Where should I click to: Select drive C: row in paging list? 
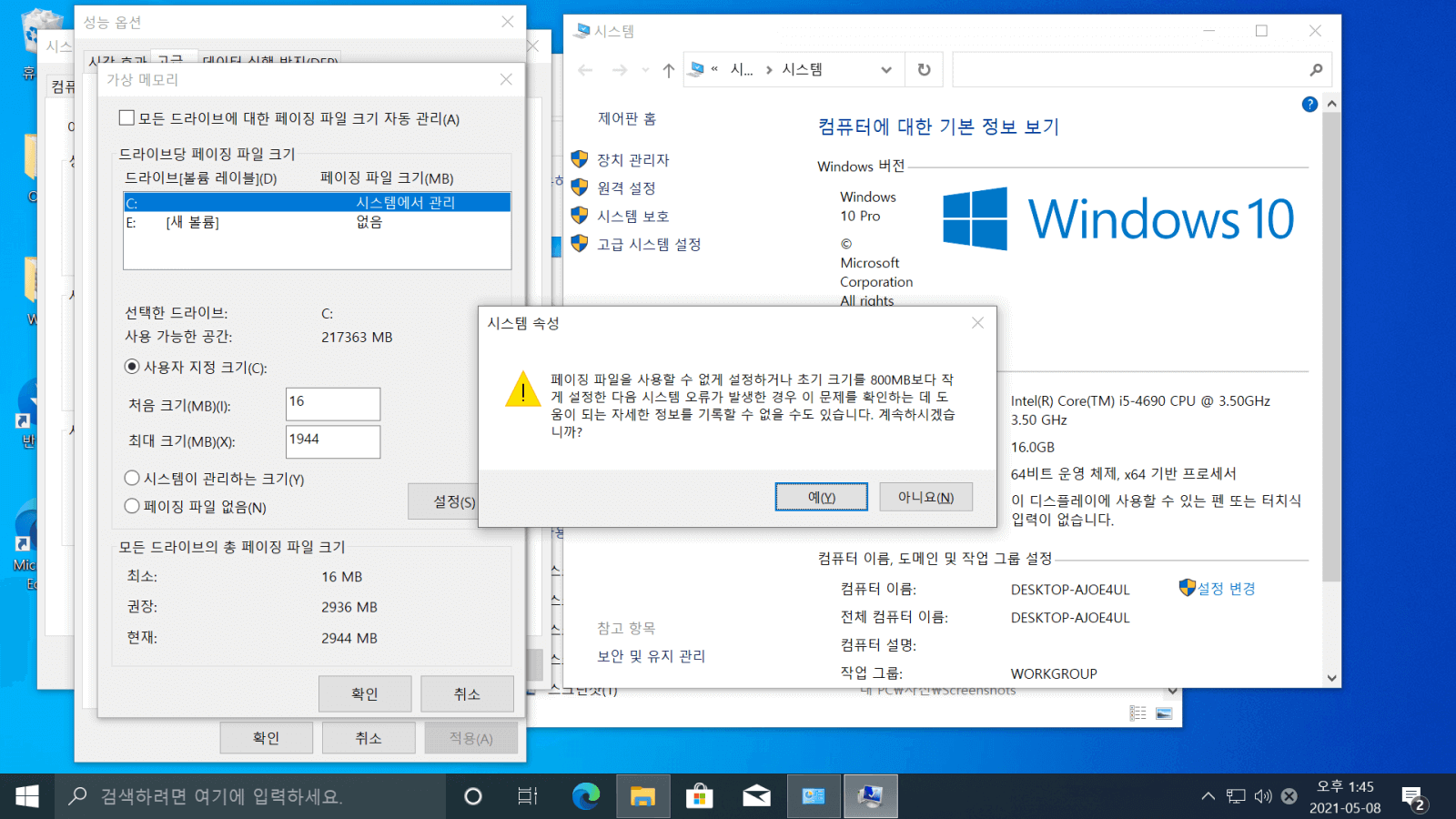(317, 202)
